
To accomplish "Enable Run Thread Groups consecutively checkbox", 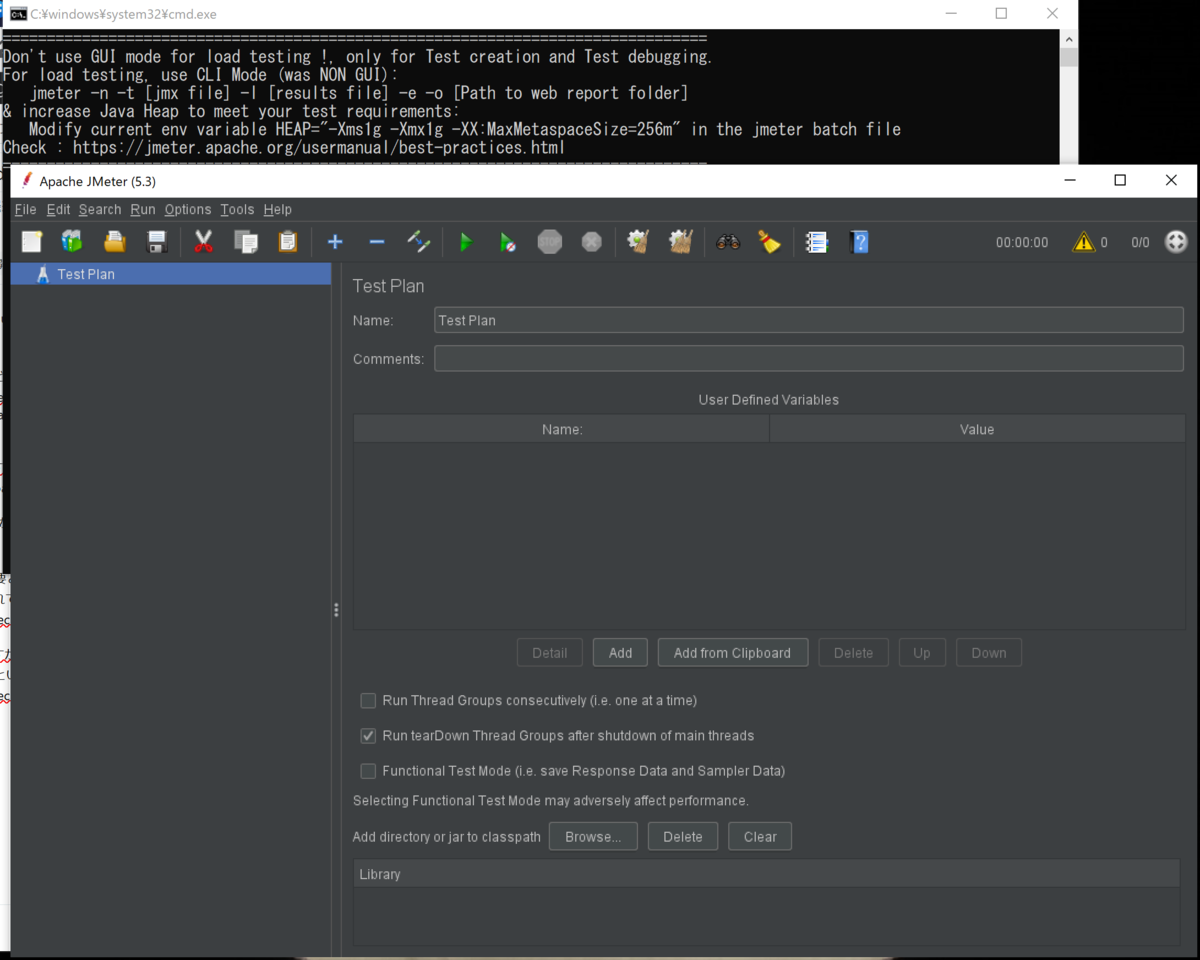I will pos(368,701).
